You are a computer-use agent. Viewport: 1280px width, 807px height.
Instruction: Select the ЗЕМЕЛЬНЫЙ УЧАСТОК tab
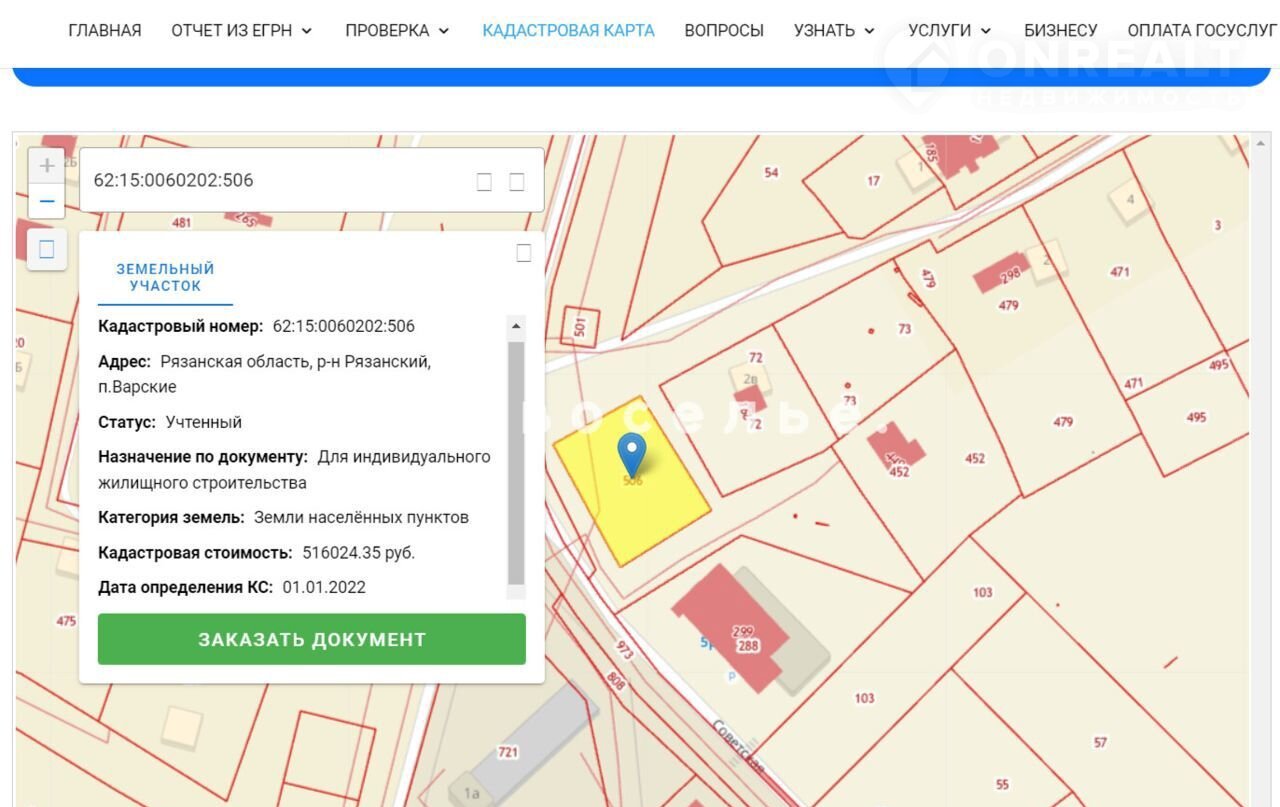pyautogui.click(x=165, y=278)
